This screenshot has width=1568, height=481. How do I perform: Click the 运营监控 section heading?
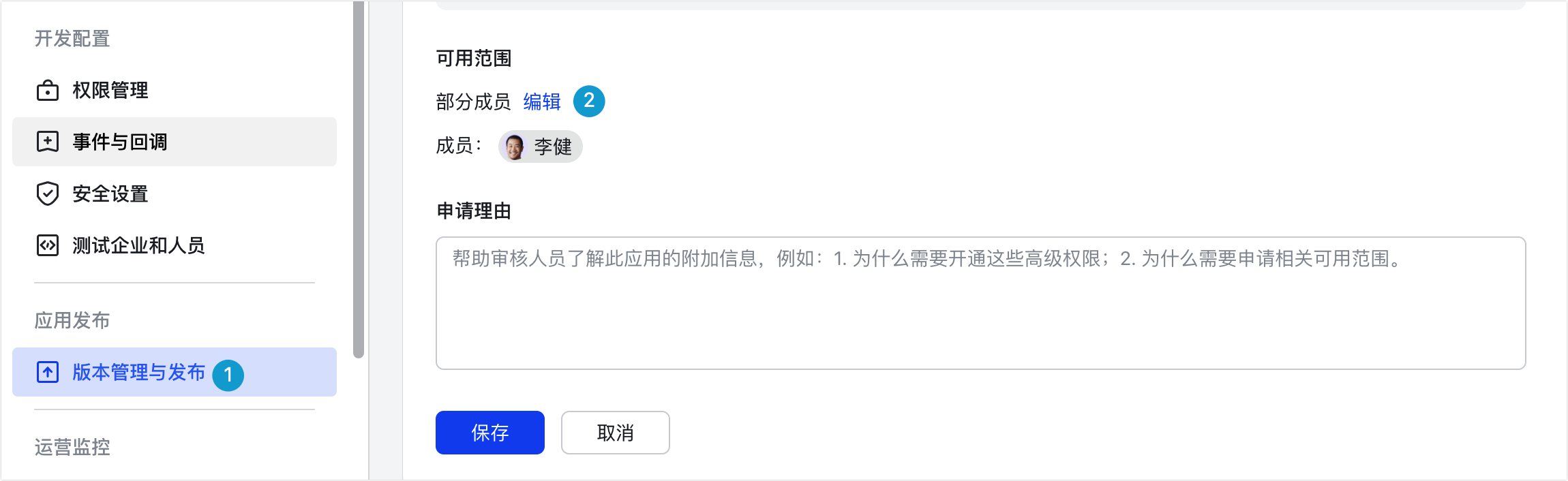72,447
